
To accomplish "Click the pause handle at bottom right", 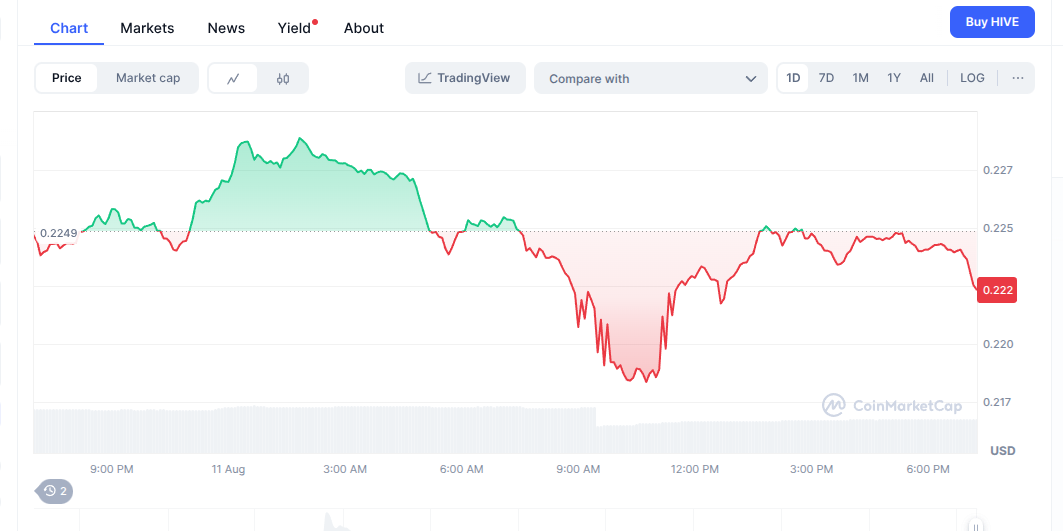I will tap(975, 525).
